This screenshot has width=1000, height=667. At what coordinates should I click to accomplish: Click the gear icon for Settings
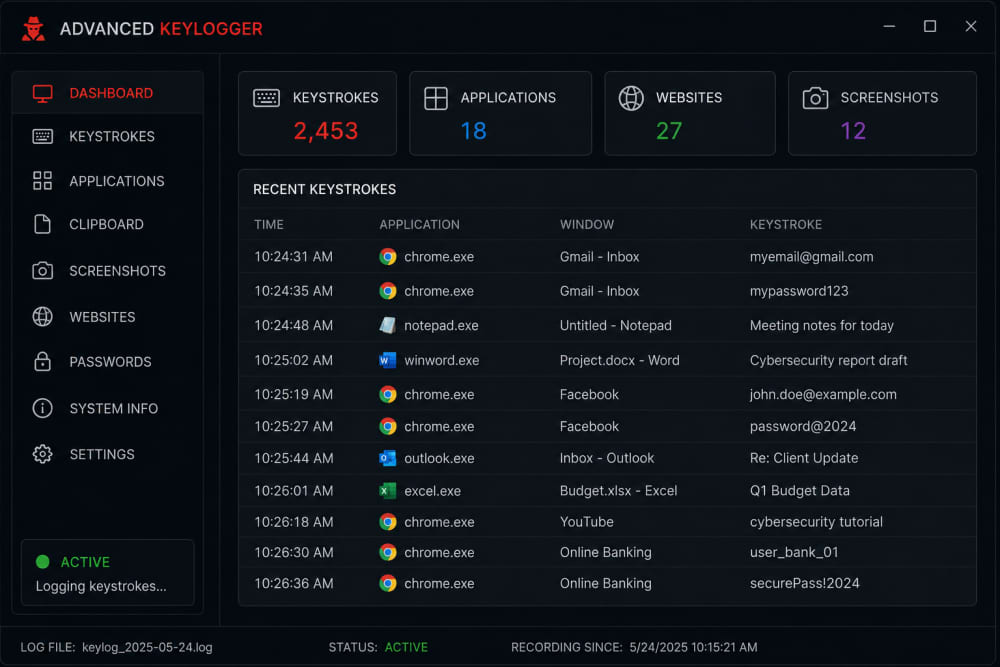point(42,454)
